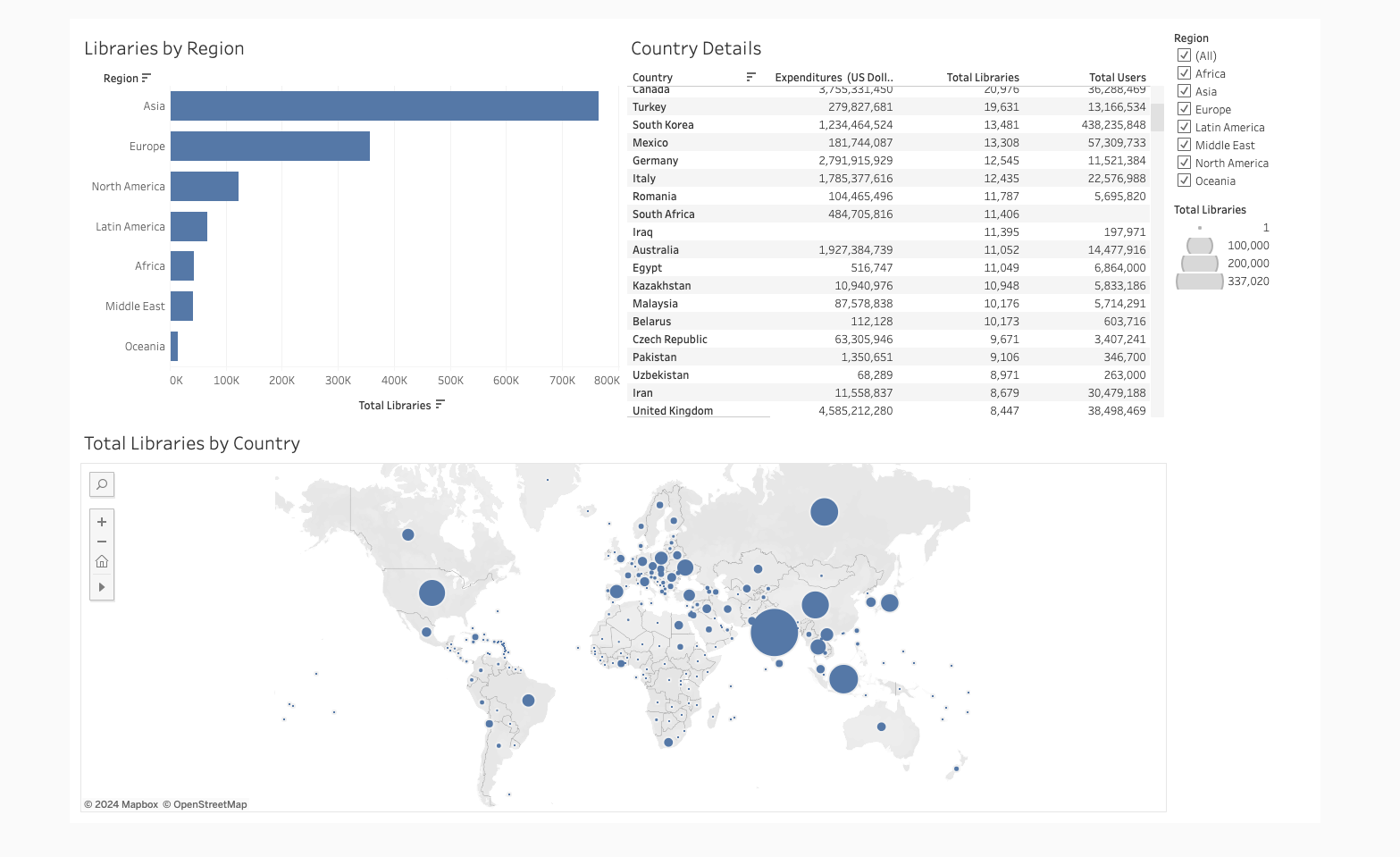Viewport: 1400px width, 857px height.
Task: Uncheck the Latin America region filter
Action: pyautogui.click(x=1184, y=127)
